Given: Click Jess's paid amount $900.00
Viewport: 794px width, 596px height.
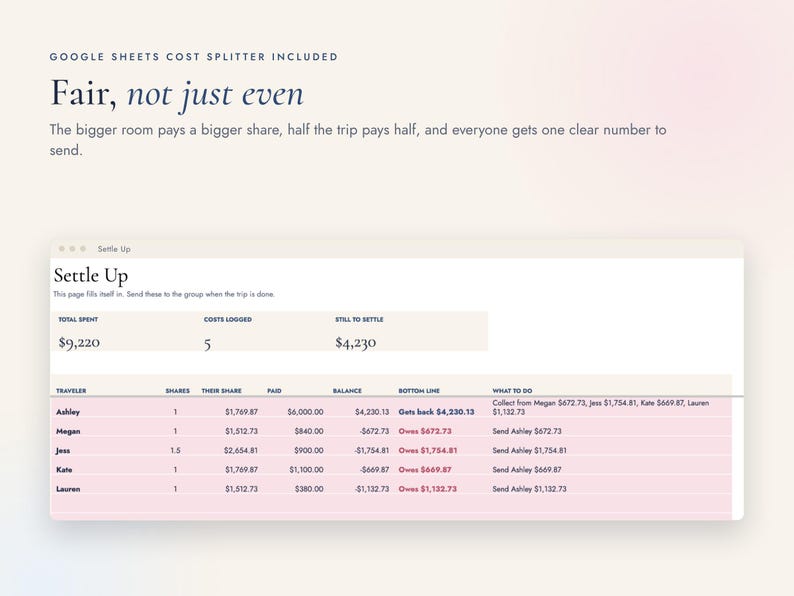Looking at the screenshot, I should click(308, 451).
